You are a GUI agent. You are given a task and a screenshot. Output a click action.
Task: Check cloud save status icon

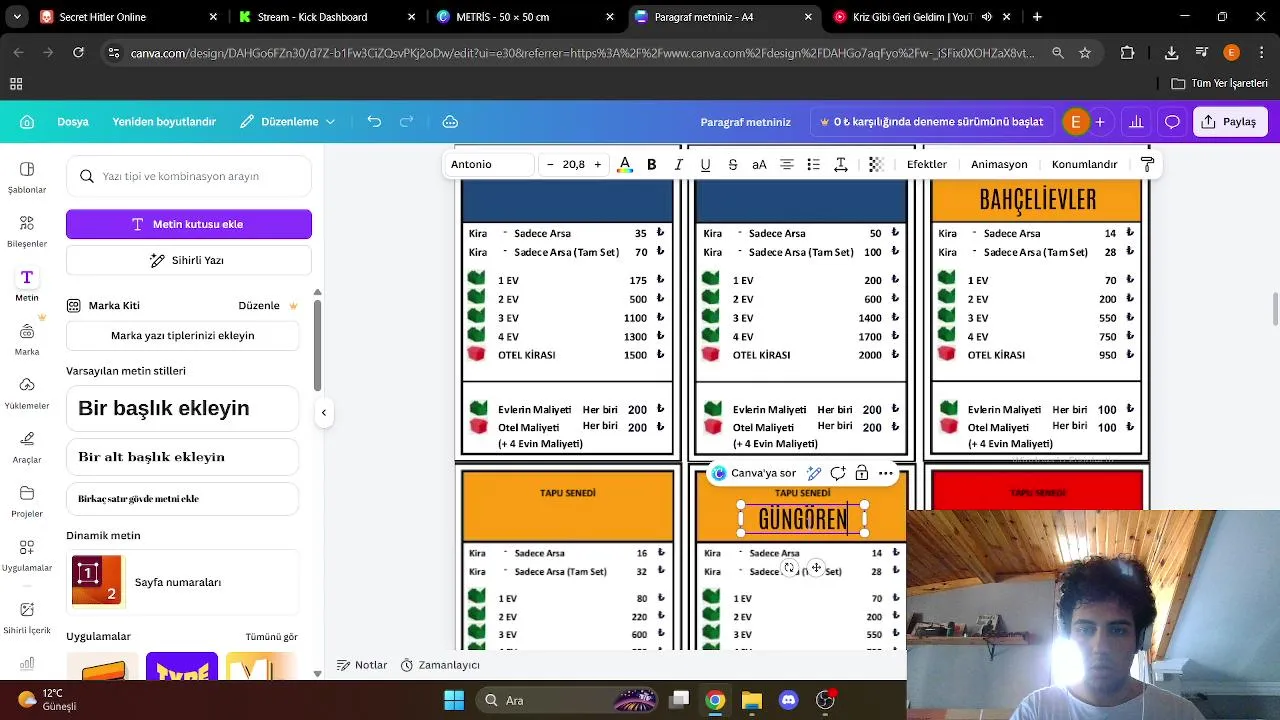click(450, 122)
